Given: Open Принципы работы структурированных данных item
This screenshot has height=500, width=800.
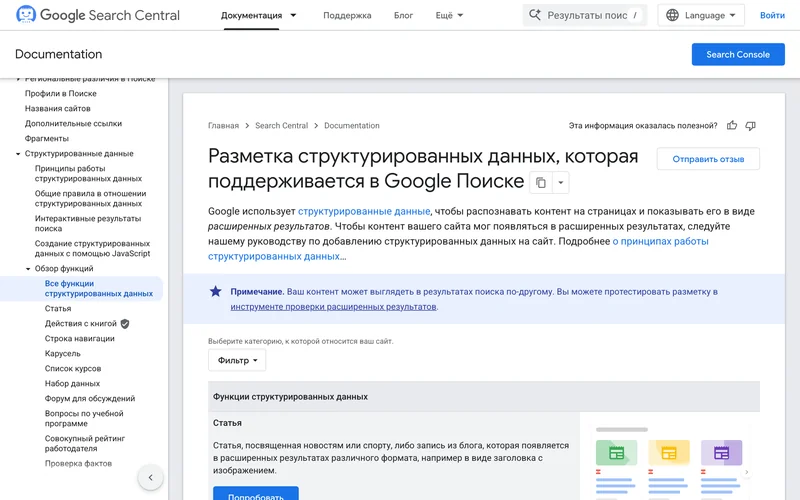Looking at the screenshot, I should click(88, 173).
